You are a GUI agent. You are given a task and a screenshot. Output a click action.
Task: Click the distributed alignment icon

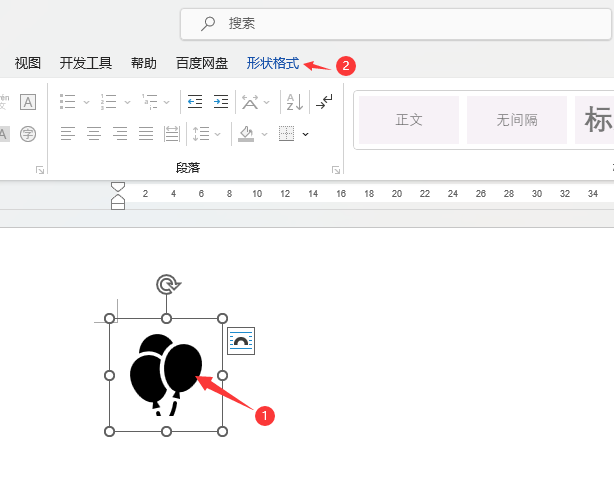[x=172, y=134]
